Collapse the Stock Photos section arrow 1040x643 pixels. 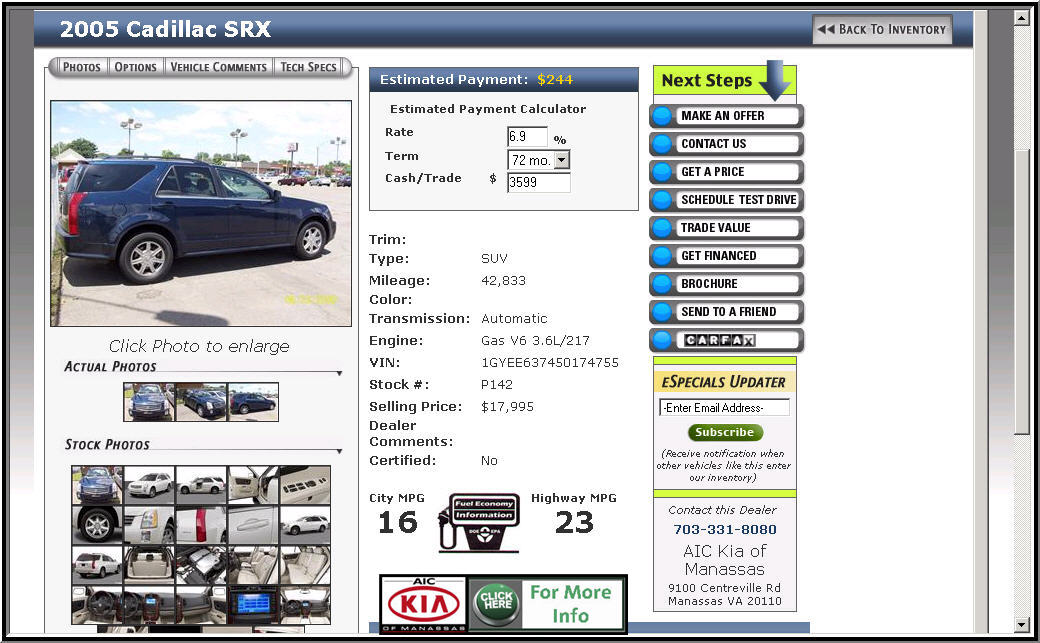click(x=339, y=451)
